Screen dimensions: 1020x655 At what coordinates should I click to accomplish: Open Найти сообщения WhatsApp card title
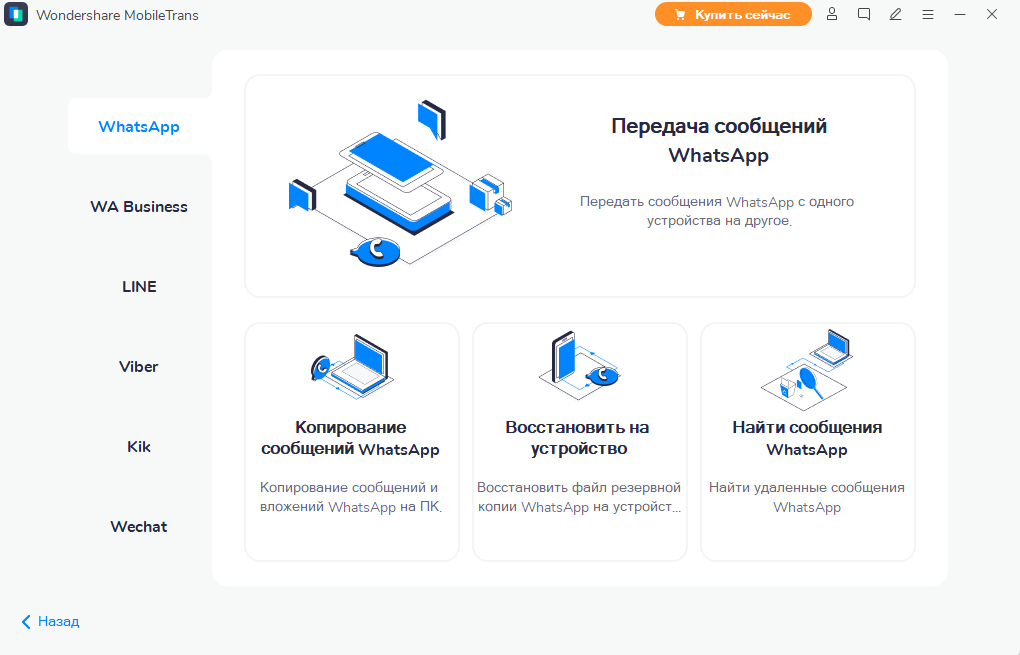pyautogui.click(x=807, y=438)
